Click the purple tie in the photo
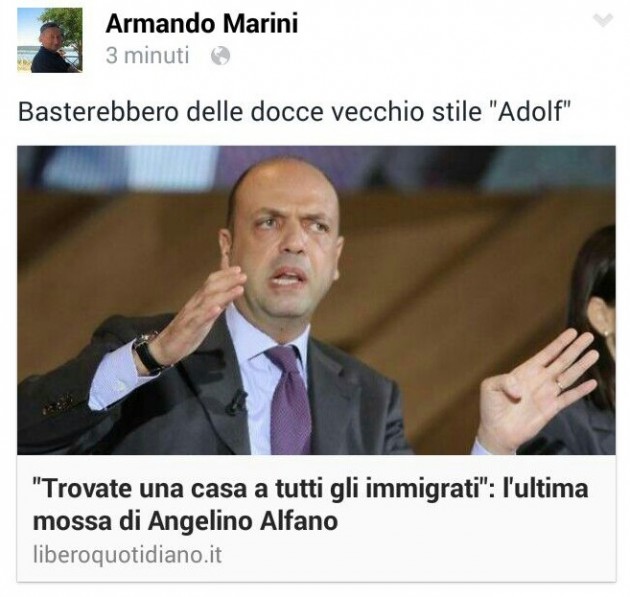 click(290, 400)
